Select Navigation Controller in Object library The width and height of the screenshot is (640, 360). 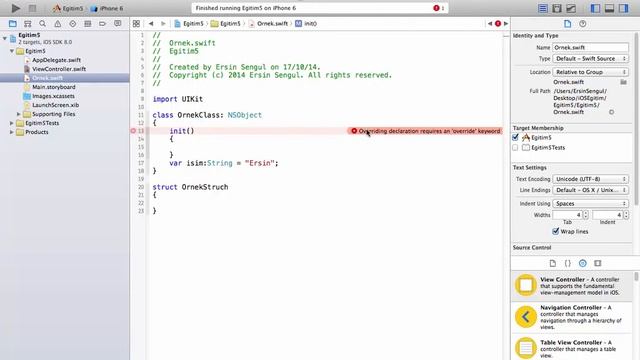571,317
